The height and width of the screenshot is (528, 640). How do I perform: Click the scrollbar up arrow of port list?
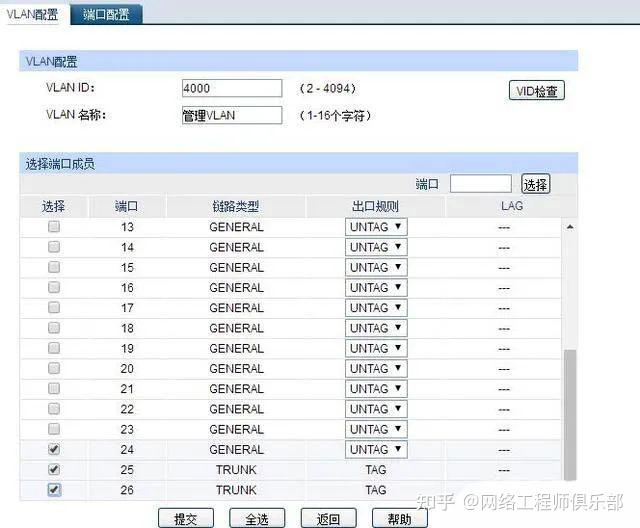570,226
